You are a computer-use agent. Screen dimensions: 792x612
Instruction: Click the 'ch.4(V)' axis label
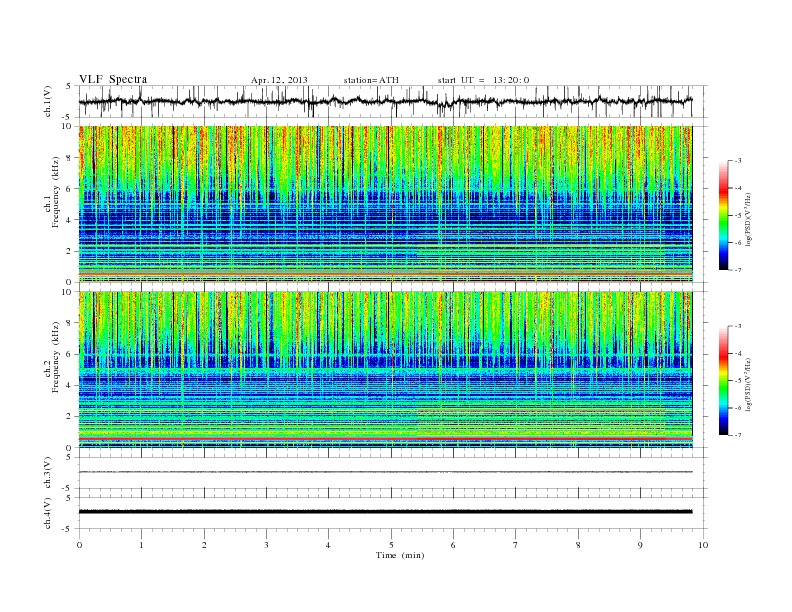[x=48, y=513]
